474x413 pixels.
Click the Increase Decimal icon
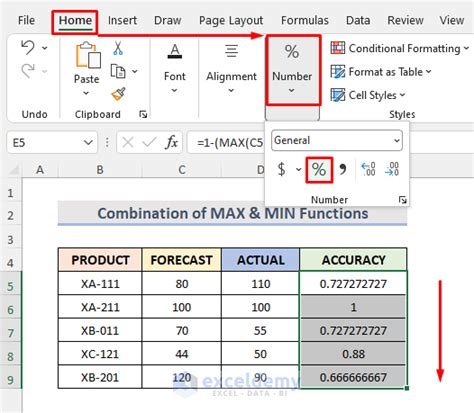[368, 169]
